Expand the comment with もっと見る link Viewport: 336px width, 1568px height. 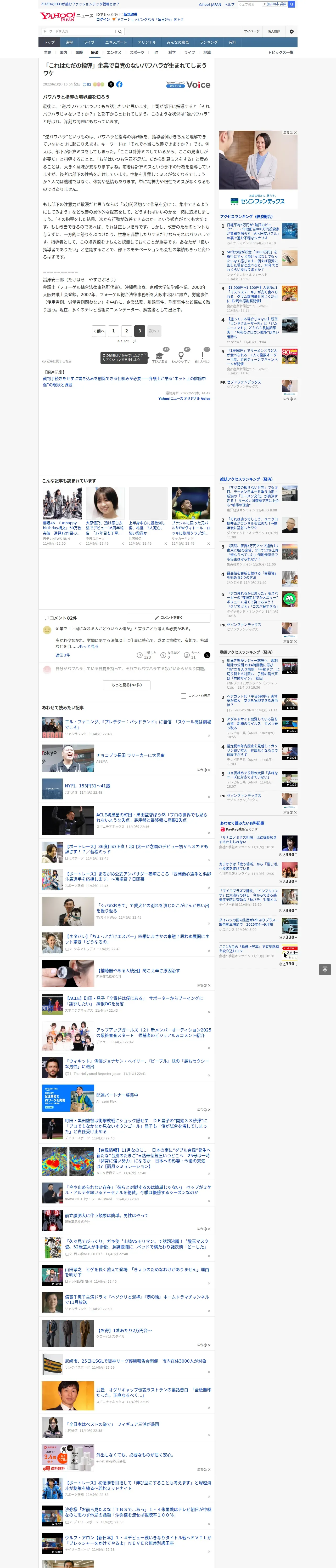tap(88, 647)
